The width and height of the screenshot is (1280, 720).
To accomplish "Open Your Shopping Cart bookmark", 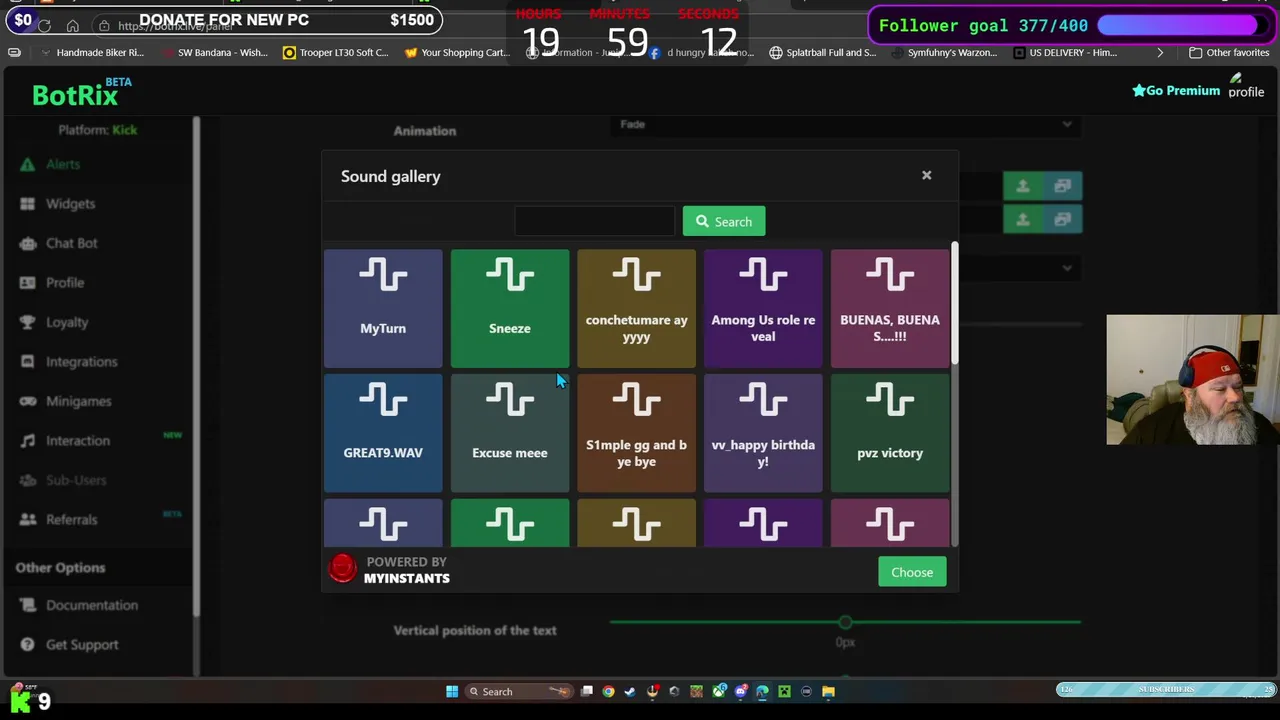I will tap(457, 52).
